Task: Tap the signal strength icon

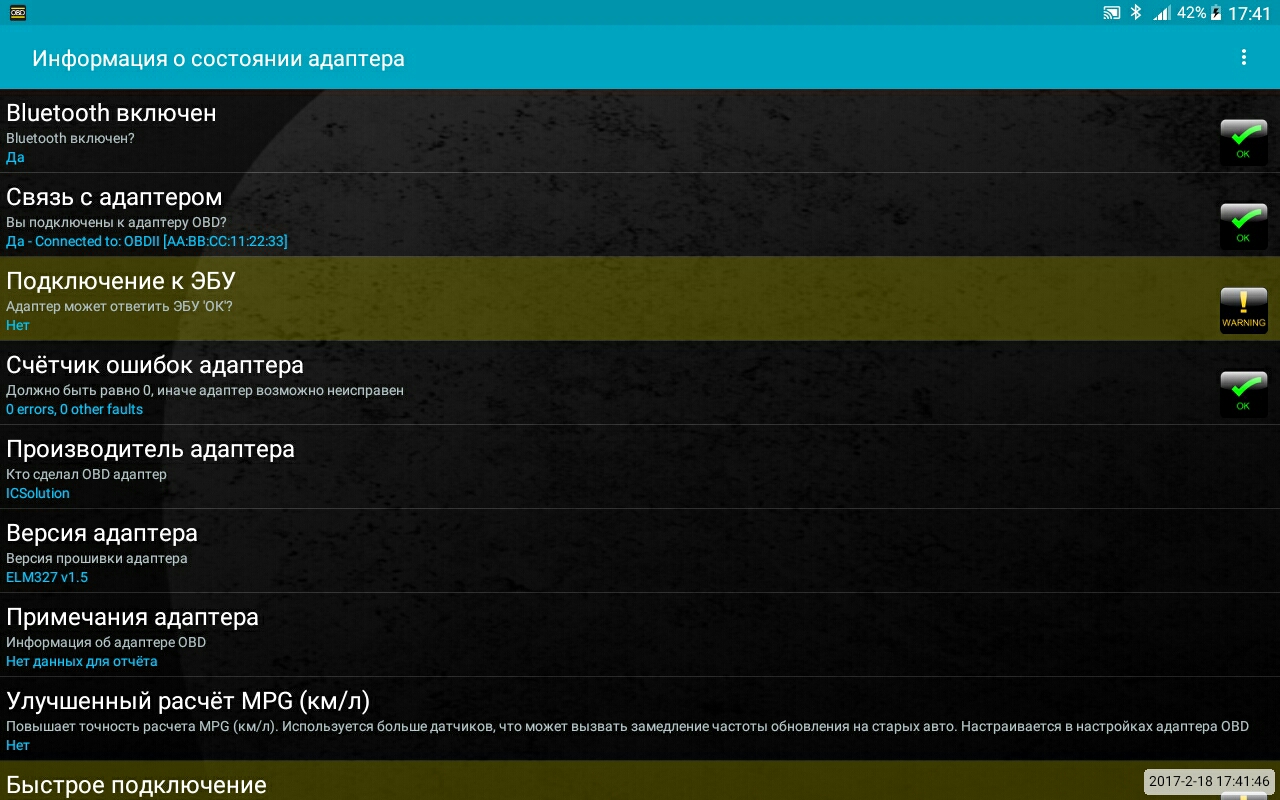Action: click(x=1162, y=13)
